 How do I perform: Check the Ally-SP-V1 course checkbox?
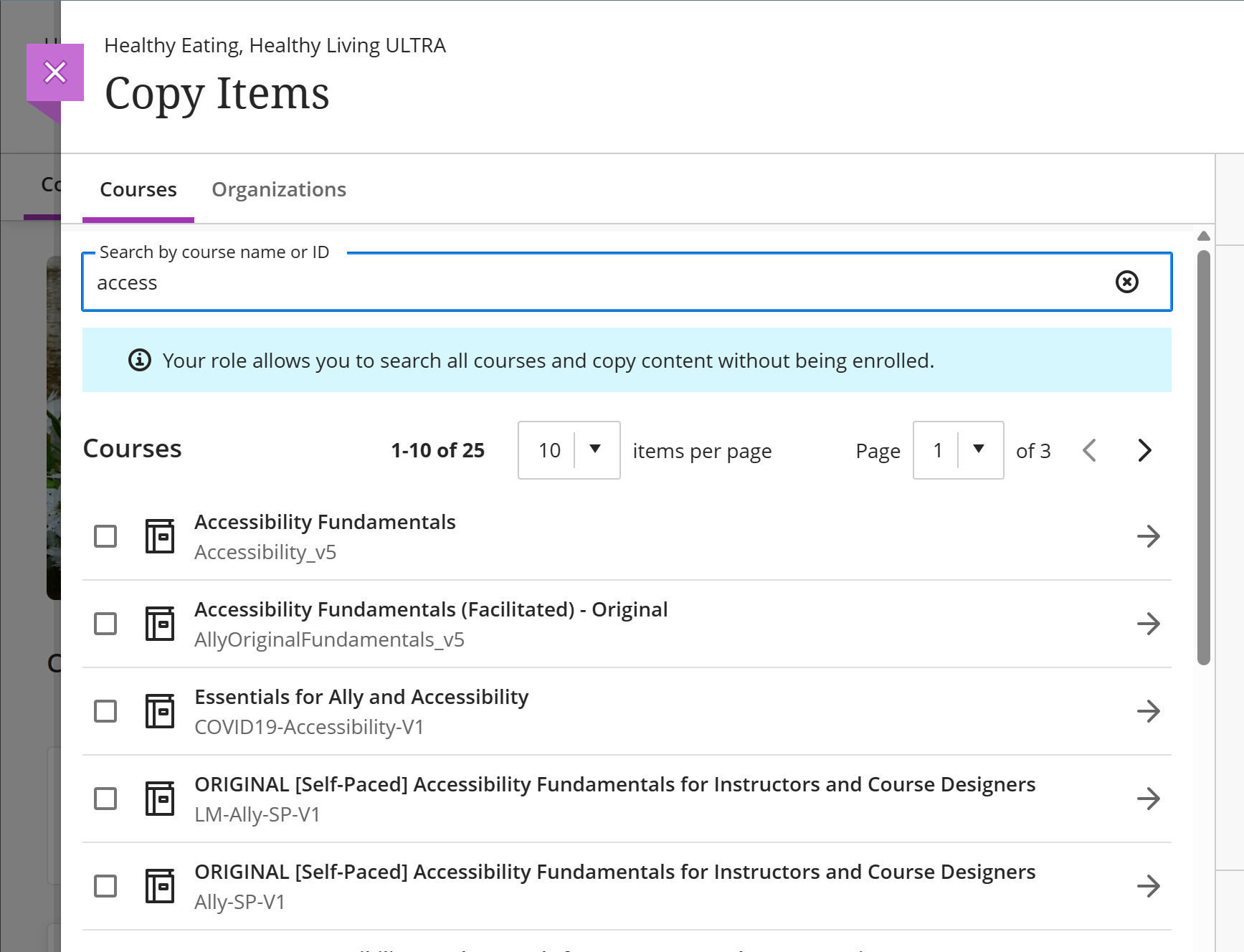pyautogui.click(x=105, y=886)
